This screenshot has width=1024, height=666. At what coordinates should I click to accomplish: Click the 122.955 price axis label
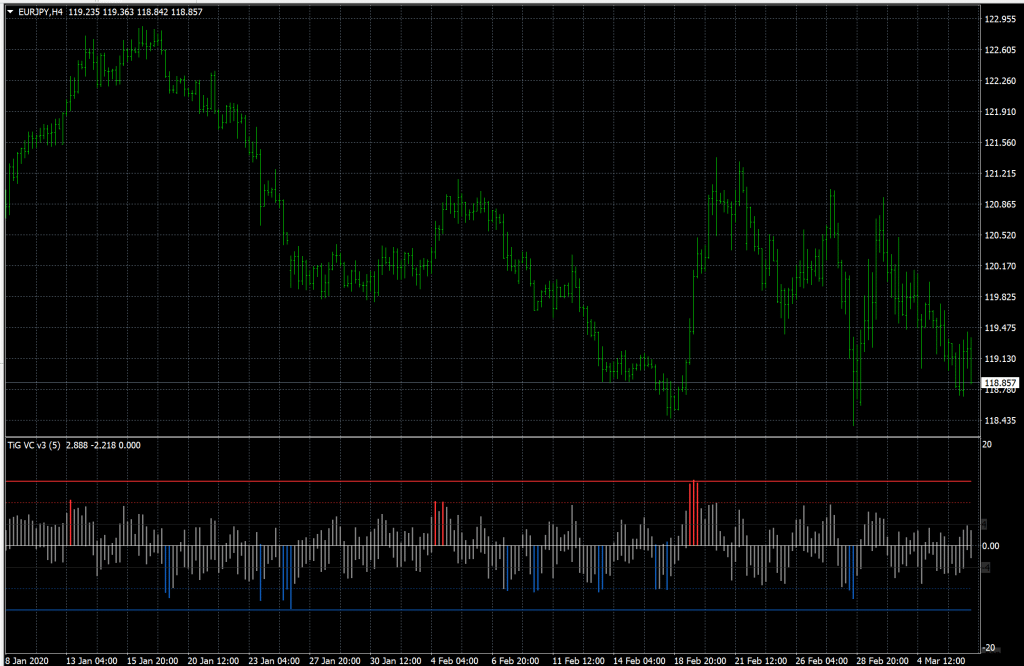(x=1000, y=17)
